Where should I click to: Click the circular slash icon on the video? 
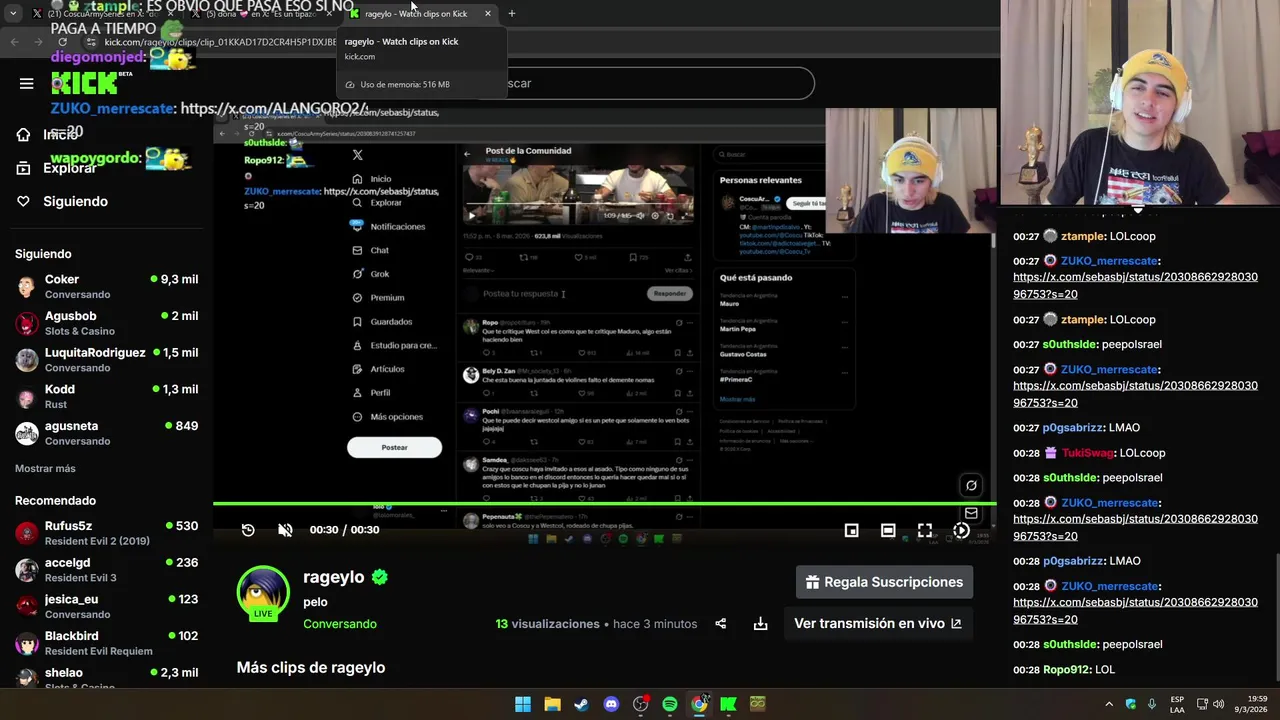tap(970, 486)
